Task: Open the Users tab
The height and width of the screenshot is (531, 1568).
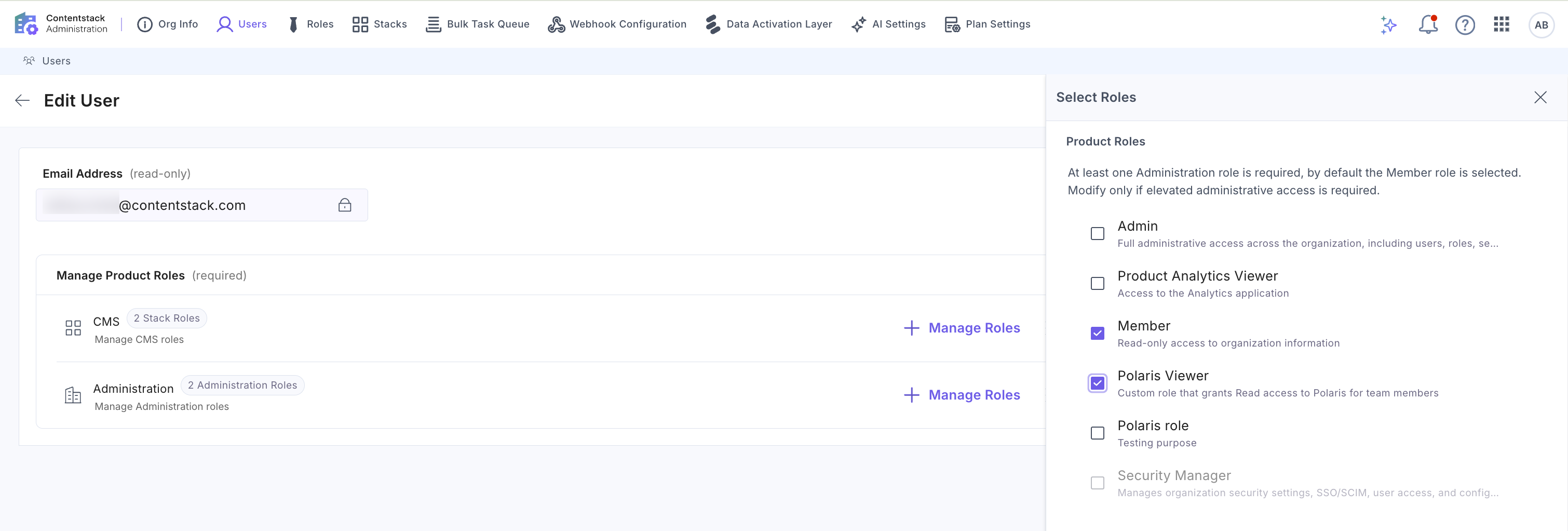Action: [x=241, y=24]
